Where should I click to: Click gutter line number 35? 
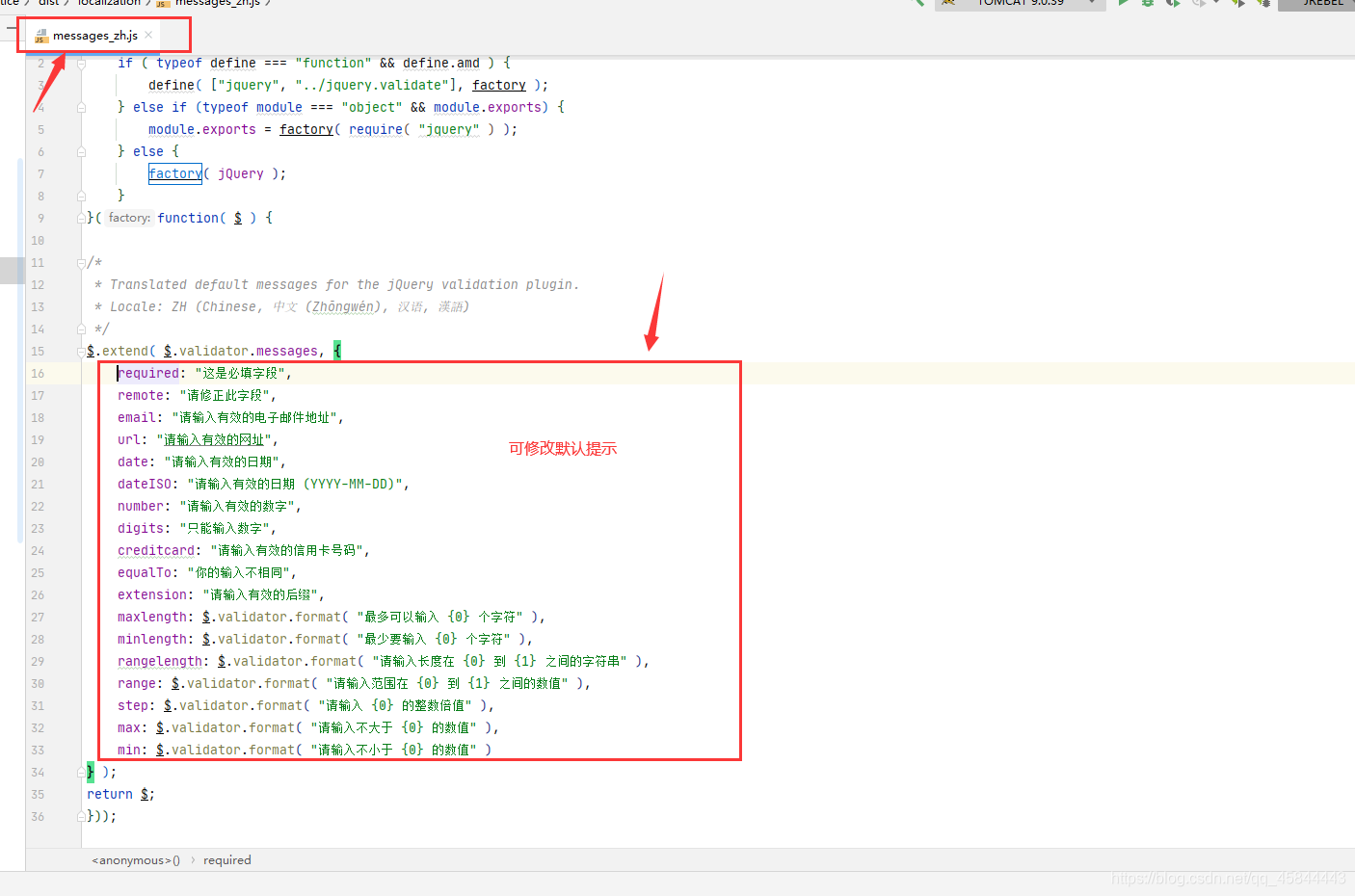(38, 795)
